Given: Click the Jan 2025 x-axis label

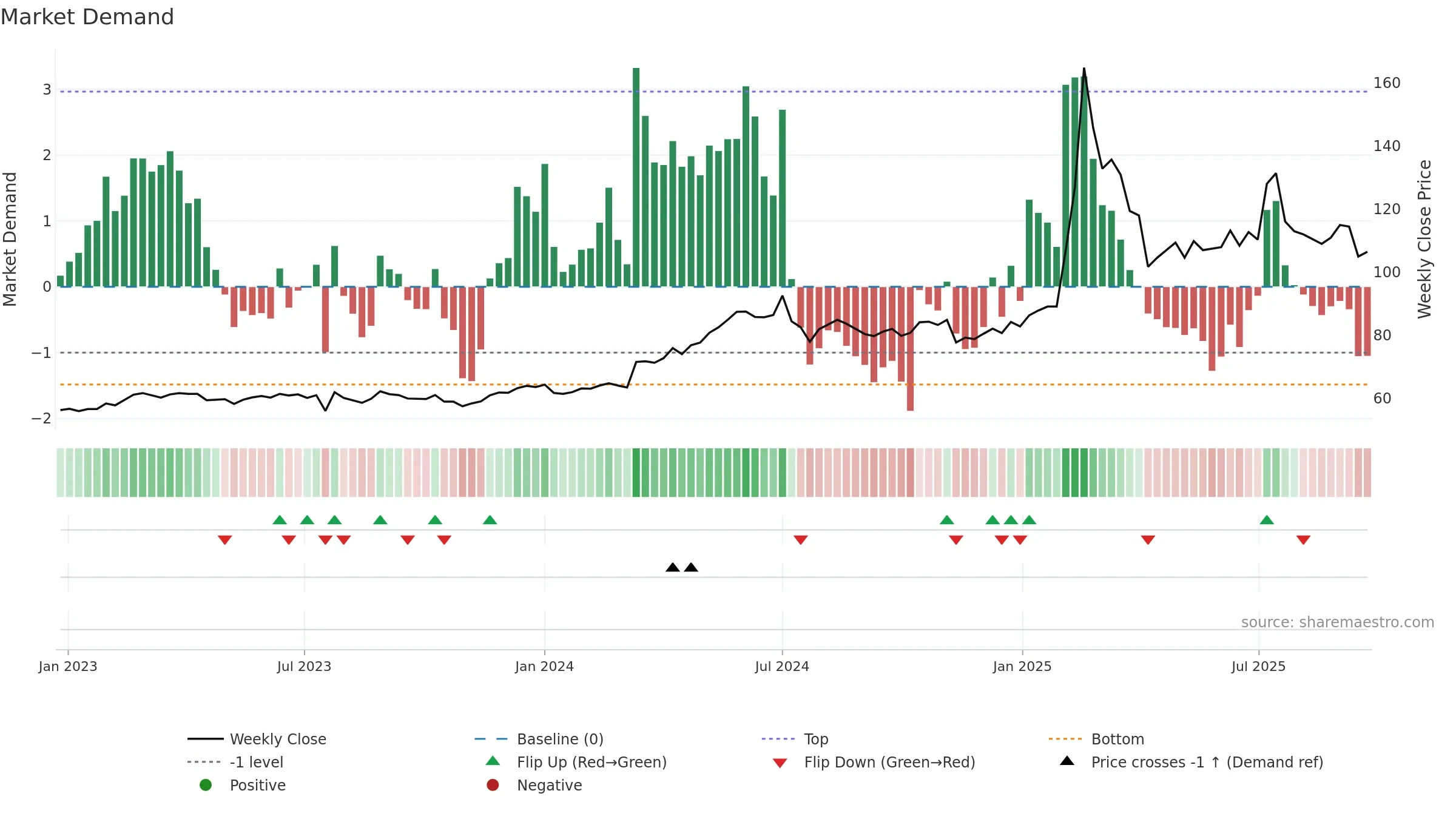Looking at the screenshot, I should (x=1022, y=666).
